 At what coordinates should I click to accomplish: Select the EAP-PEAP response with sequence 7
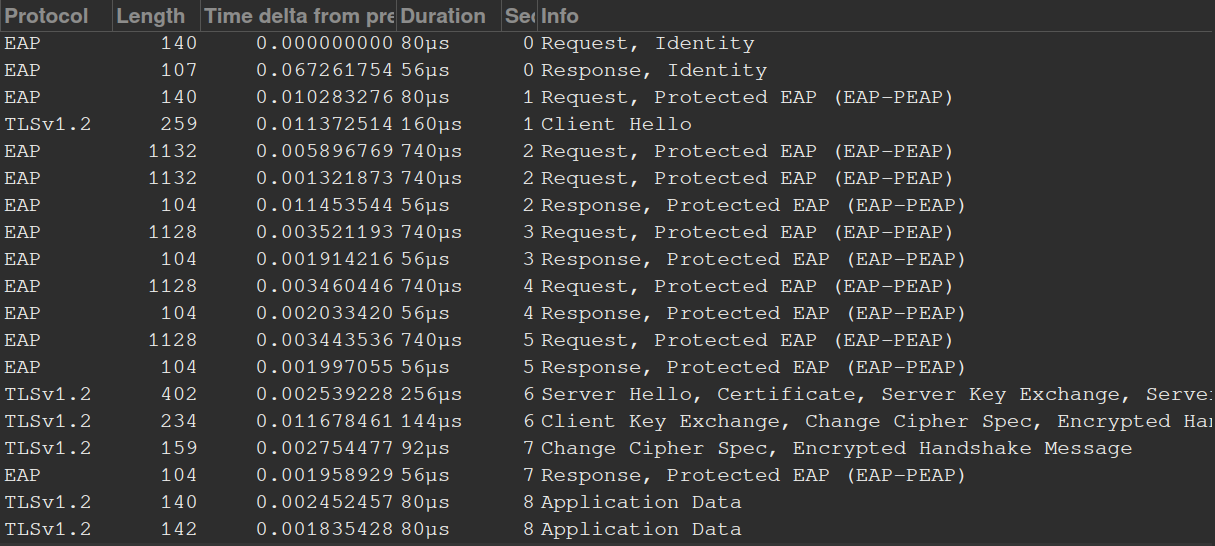pos(752,475)
